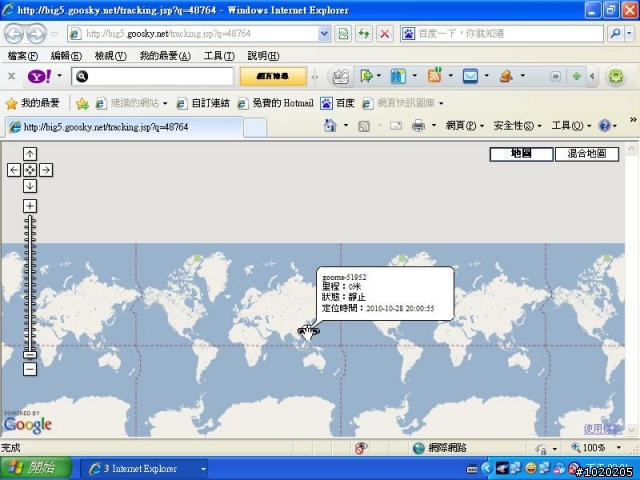Expand the Yahoo toolbar chevron overflow
The image size is (640, 480).
[555, 76]
